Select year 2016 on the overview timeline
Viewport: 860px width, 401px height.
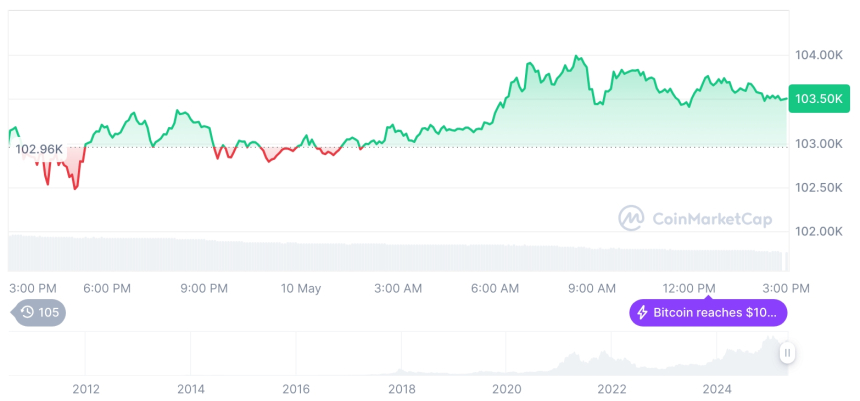(x=296, y=388)
